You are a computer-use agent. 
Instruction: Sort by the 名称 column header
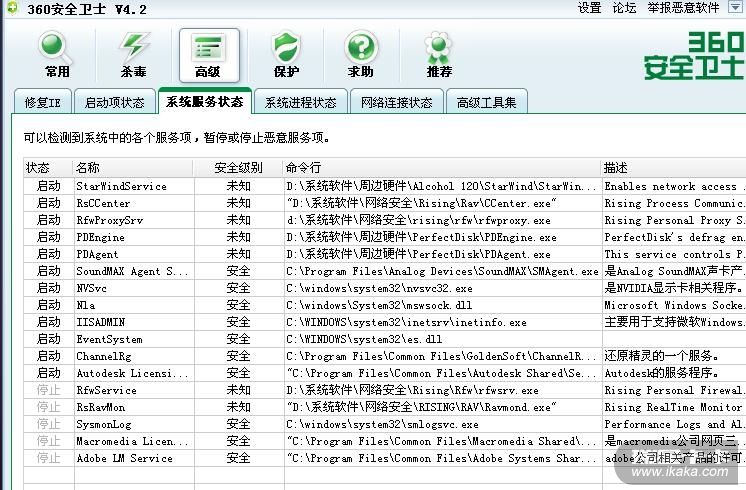tap(134, 167)
